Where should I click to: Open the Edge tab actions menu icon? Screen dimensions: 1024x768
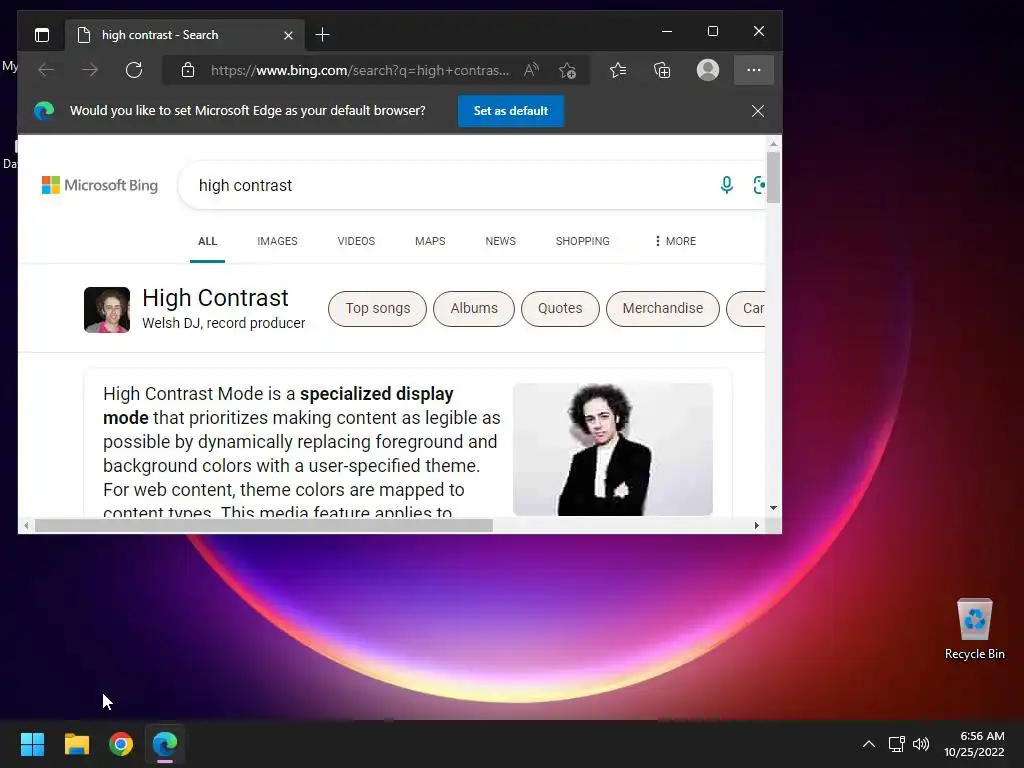(x=42, y=35)
